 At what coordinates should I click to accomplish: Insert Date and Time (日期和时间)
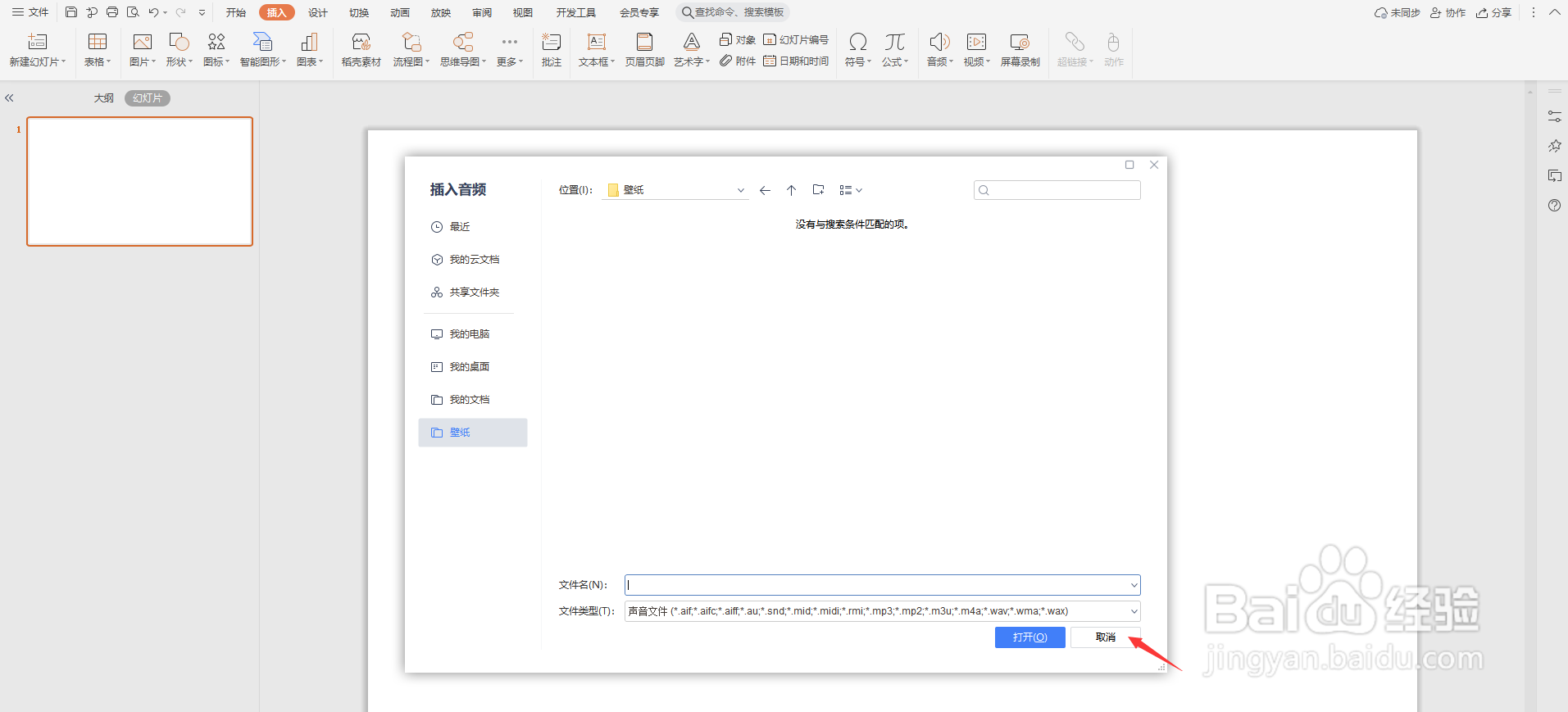pos(796,61)
